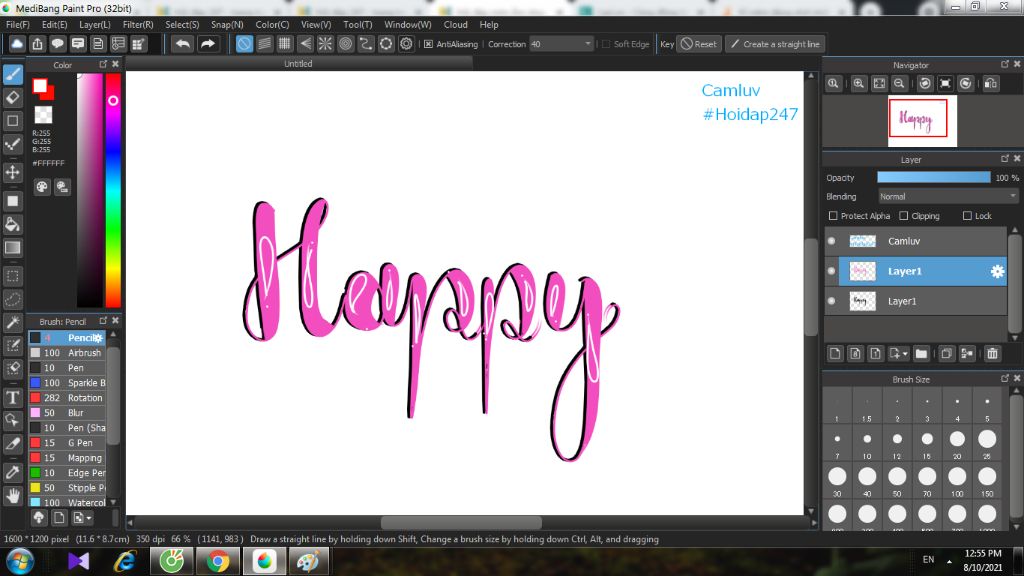
Task: Expand the add-layer dropdown arrow
Action: click(x=905, y=354)
